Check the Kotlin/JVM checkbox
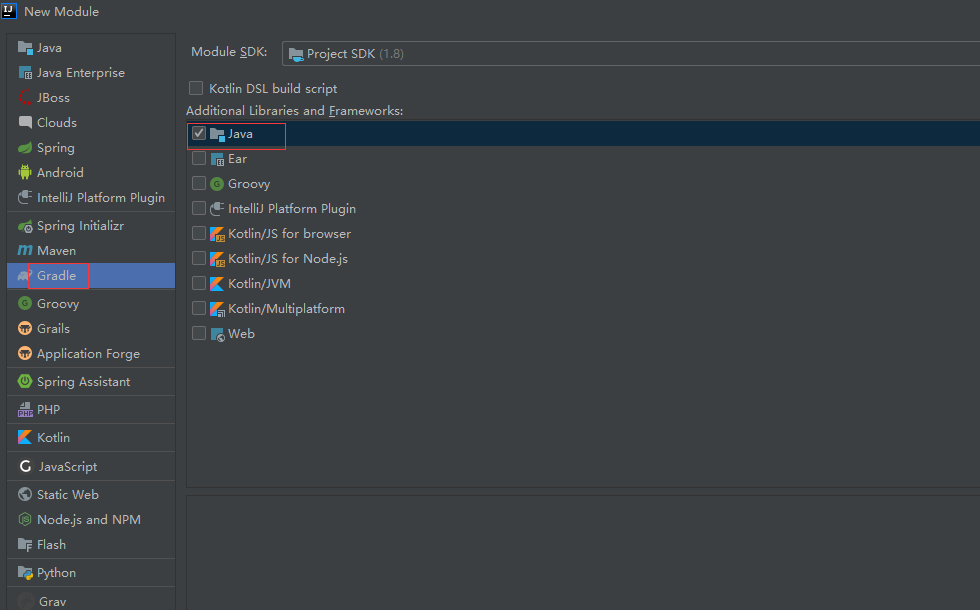 coord(199,283)
